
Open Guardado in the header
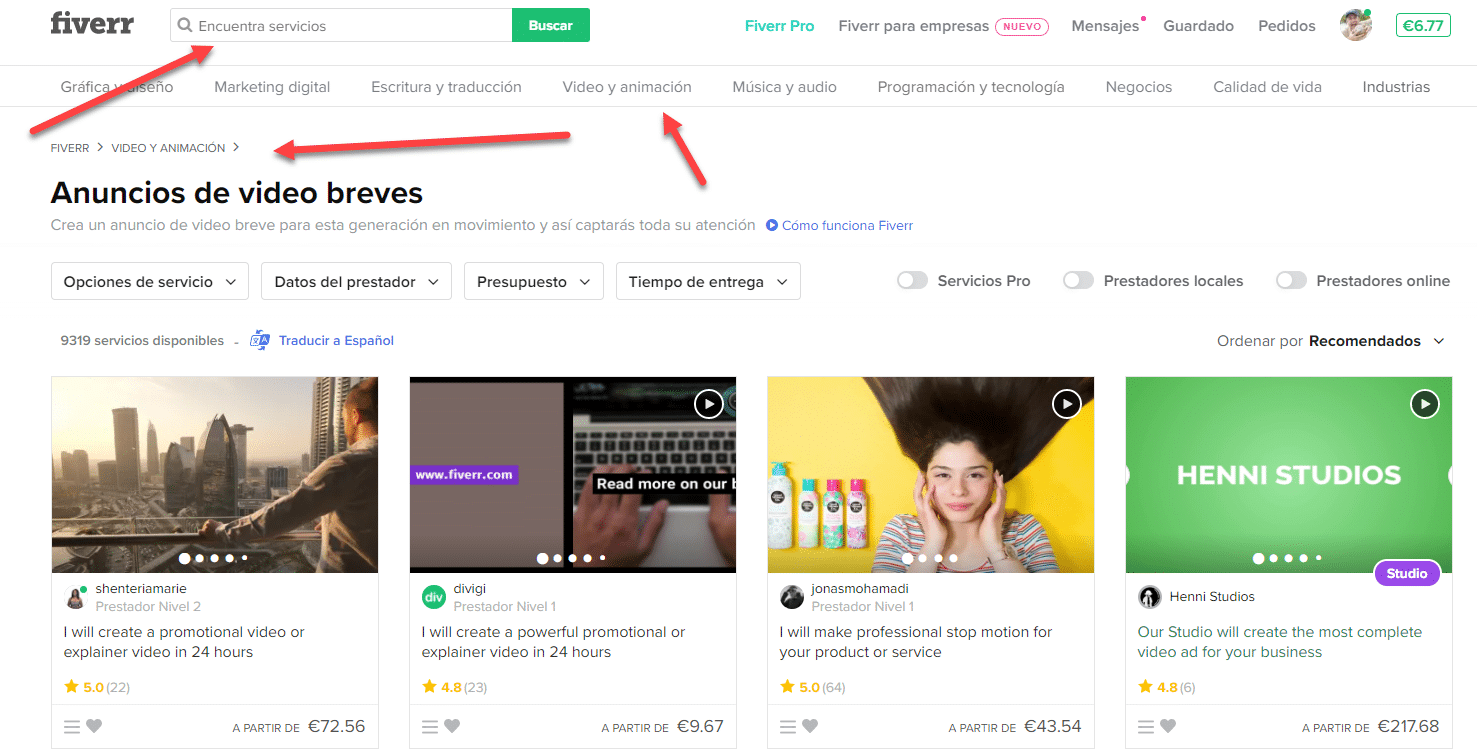[1198, 26]
